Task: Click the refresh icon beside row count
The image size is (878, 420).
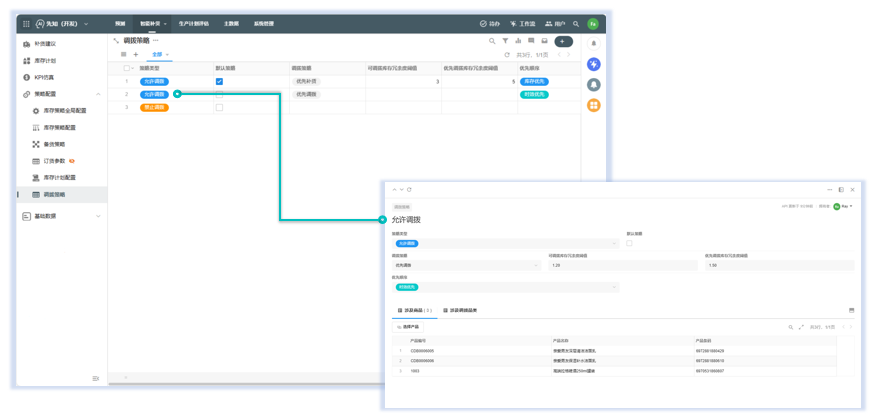Action: 507,55
